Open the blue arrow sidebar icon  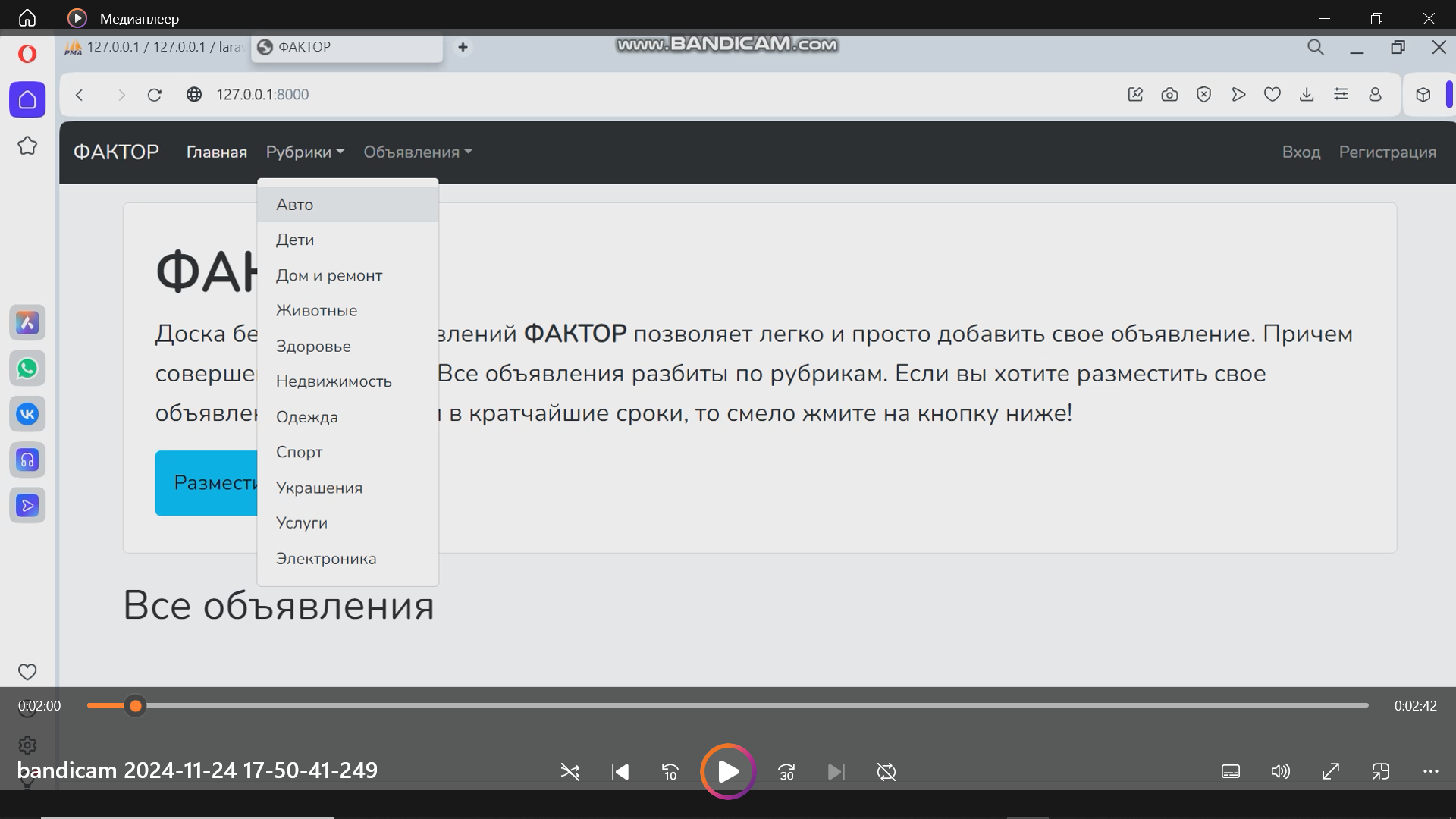pyautogui.click(x=27, y=506)
